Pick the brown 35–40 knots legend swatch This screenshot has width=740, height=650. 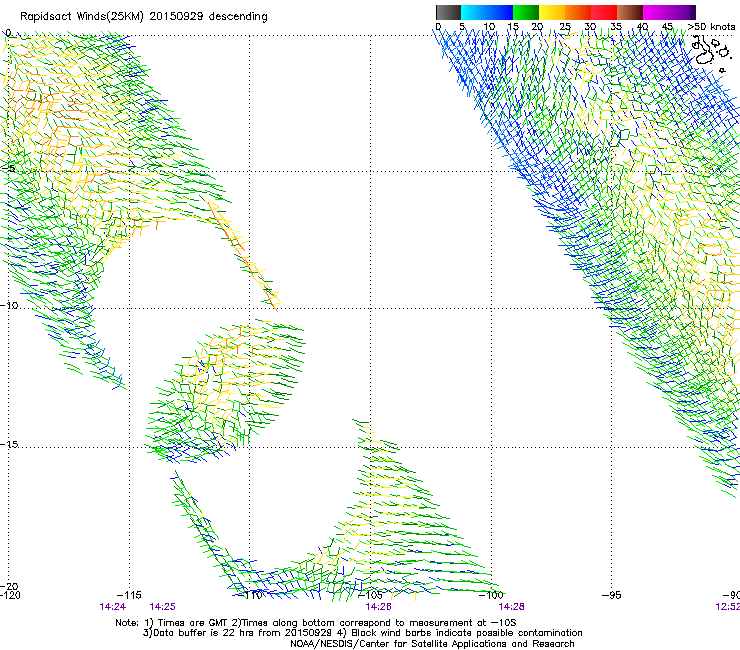point(630,12)
